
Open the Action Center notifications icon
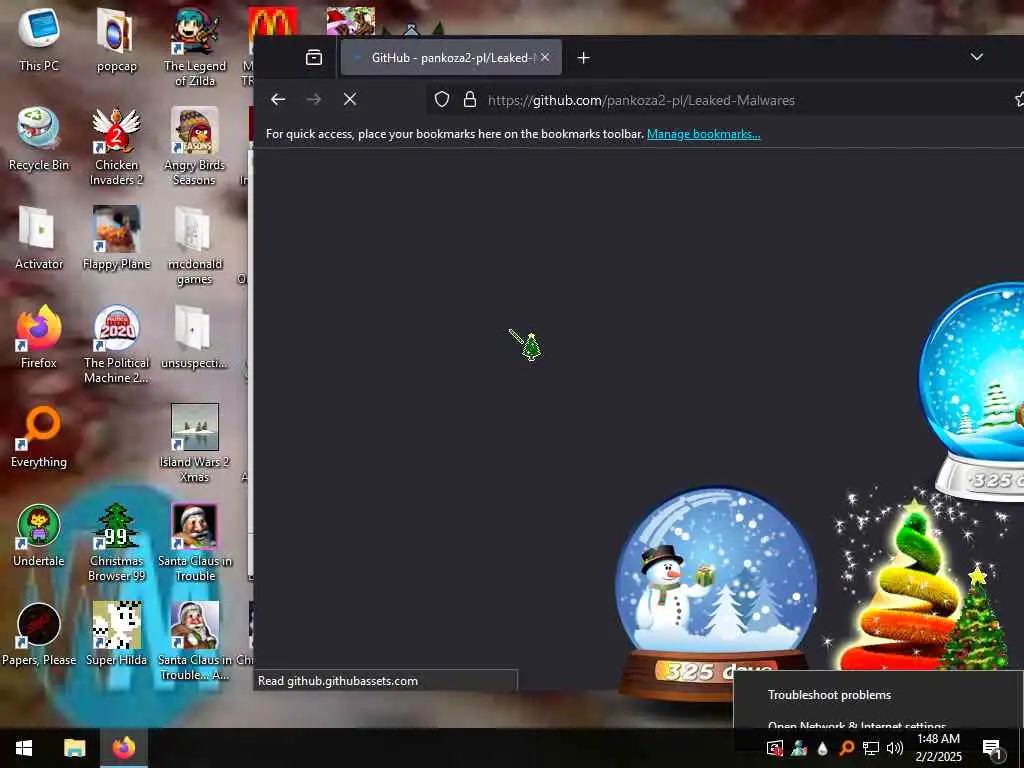[993, 748]
